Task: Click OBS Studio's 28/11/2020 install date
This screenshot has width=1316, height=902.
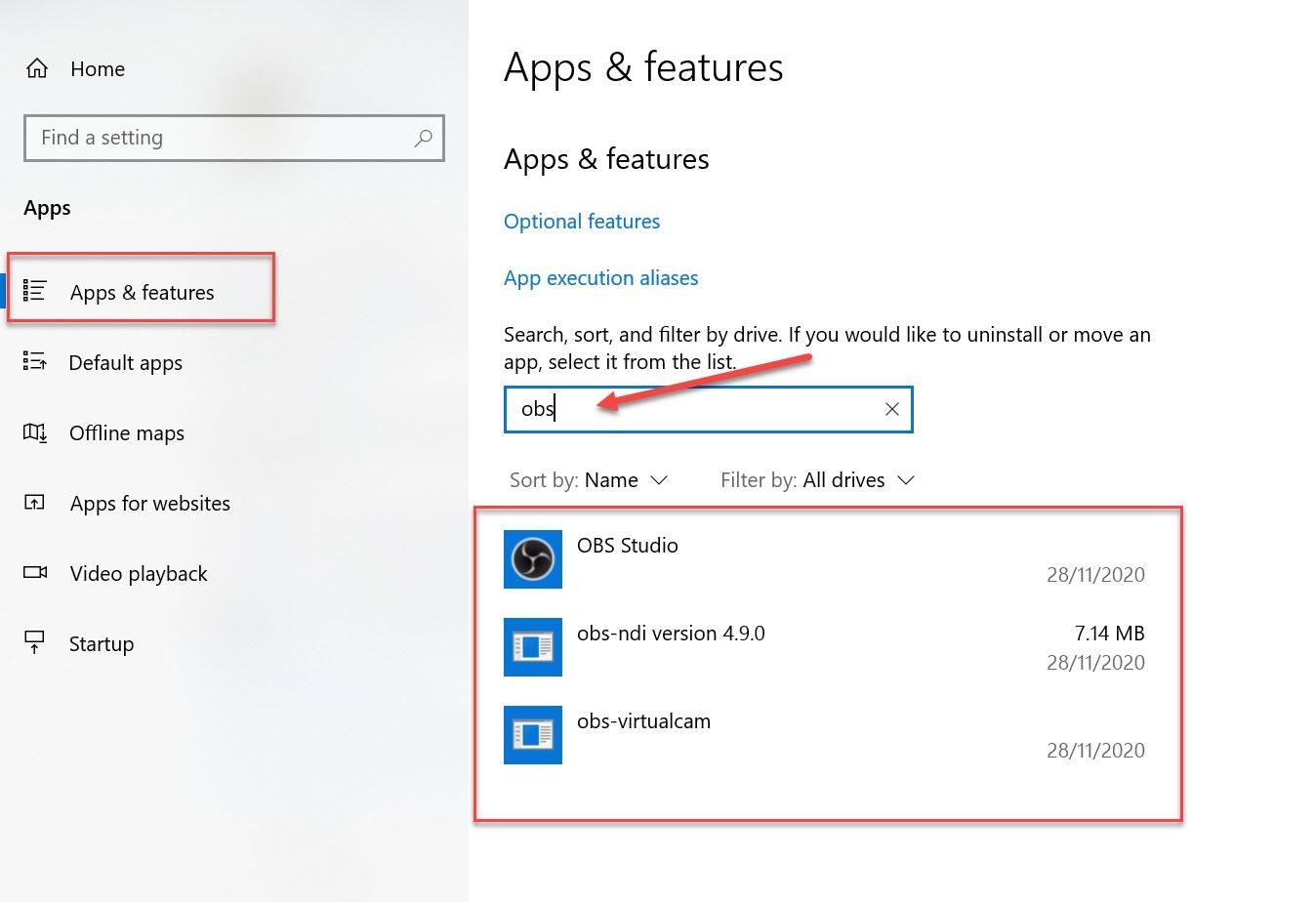Action: point(1095,575)
